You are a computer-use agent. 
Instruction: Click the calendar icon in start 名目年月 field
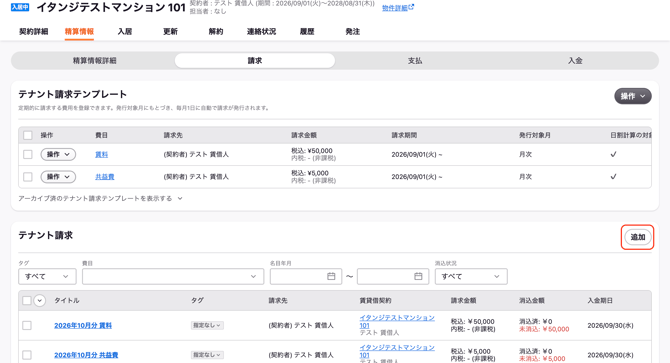[x=331, y=276]
